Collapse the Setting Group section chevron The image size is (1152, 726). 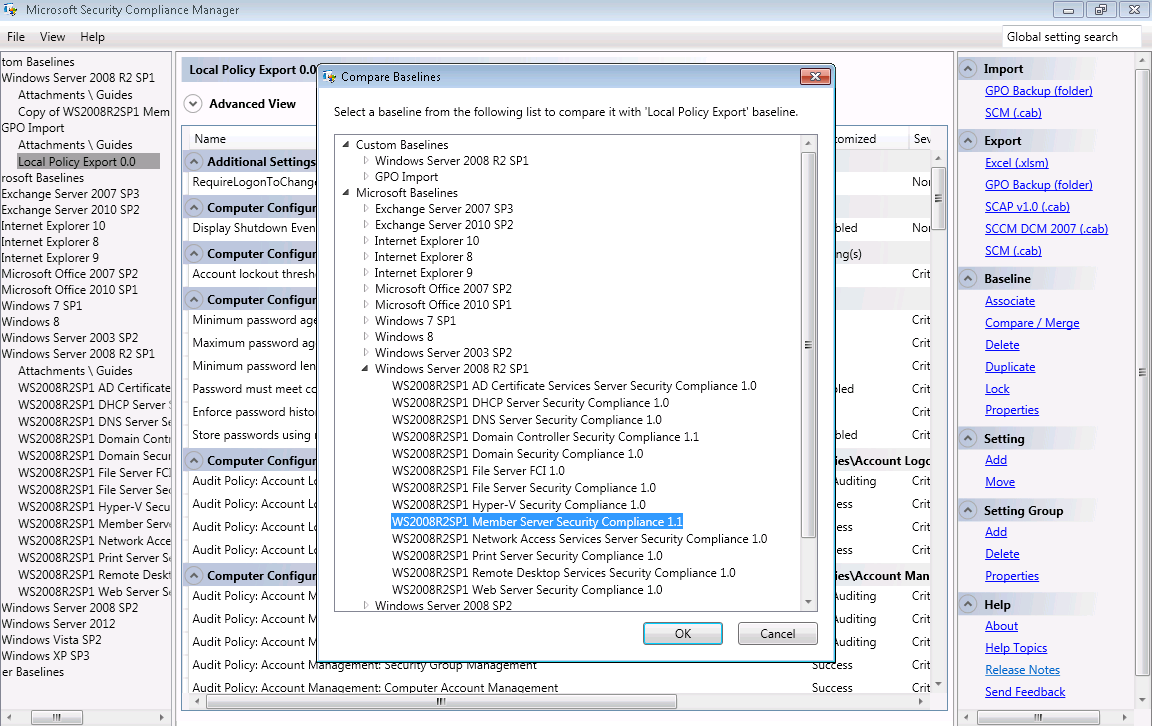[x=968, y=511]
